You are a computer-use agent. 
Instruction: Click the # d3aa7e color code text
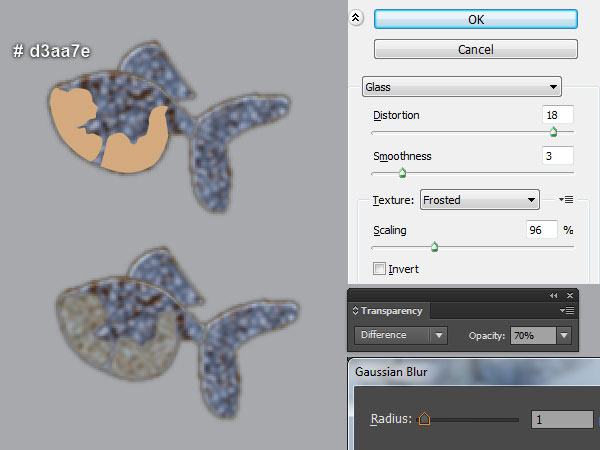(x=52, y=51)
